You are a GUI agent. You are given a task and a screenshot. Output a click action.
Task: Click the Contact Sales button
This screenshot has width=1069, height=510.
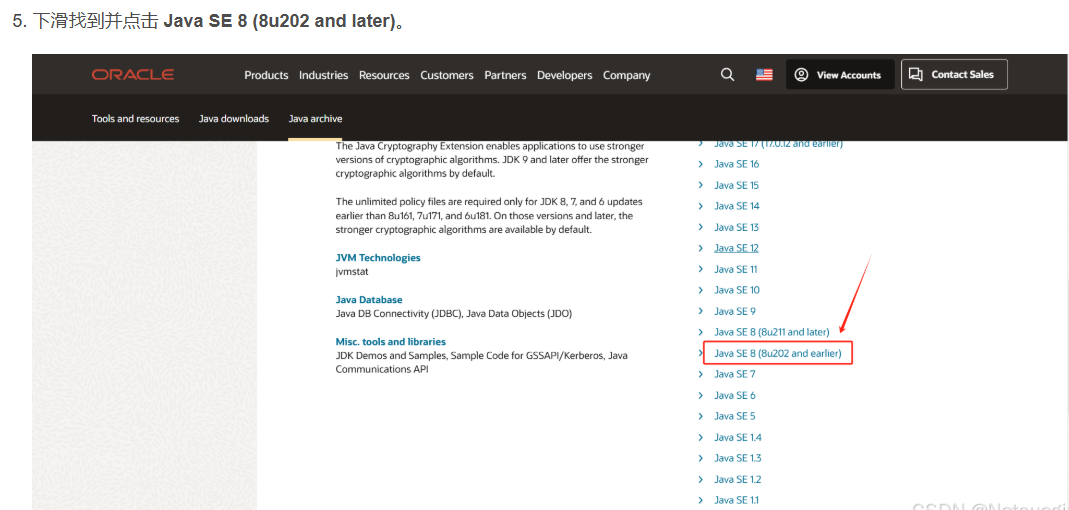[954, 74]
